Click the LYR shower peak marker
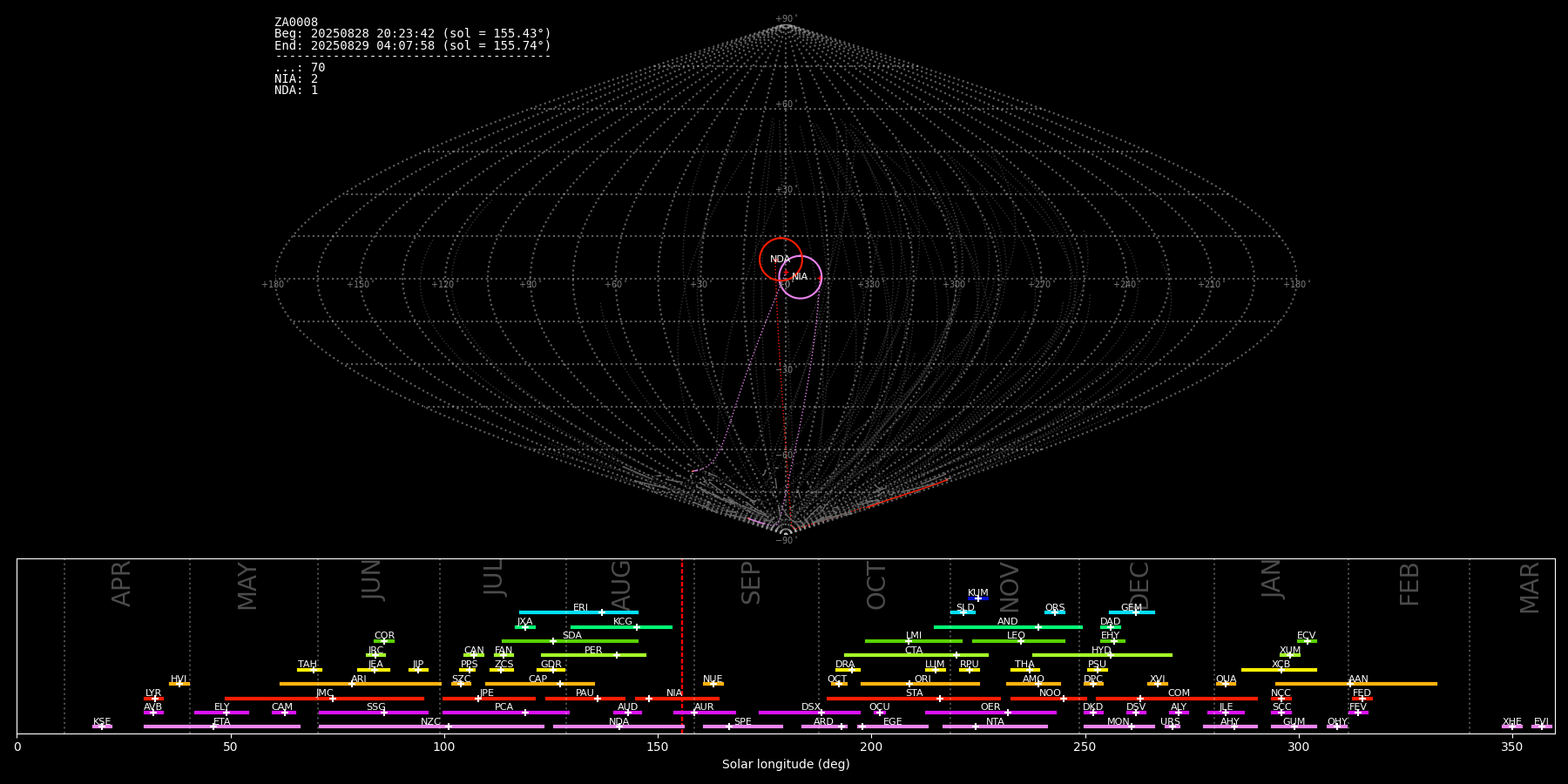Screen dimensions: 1568x784 coord(155,699)
